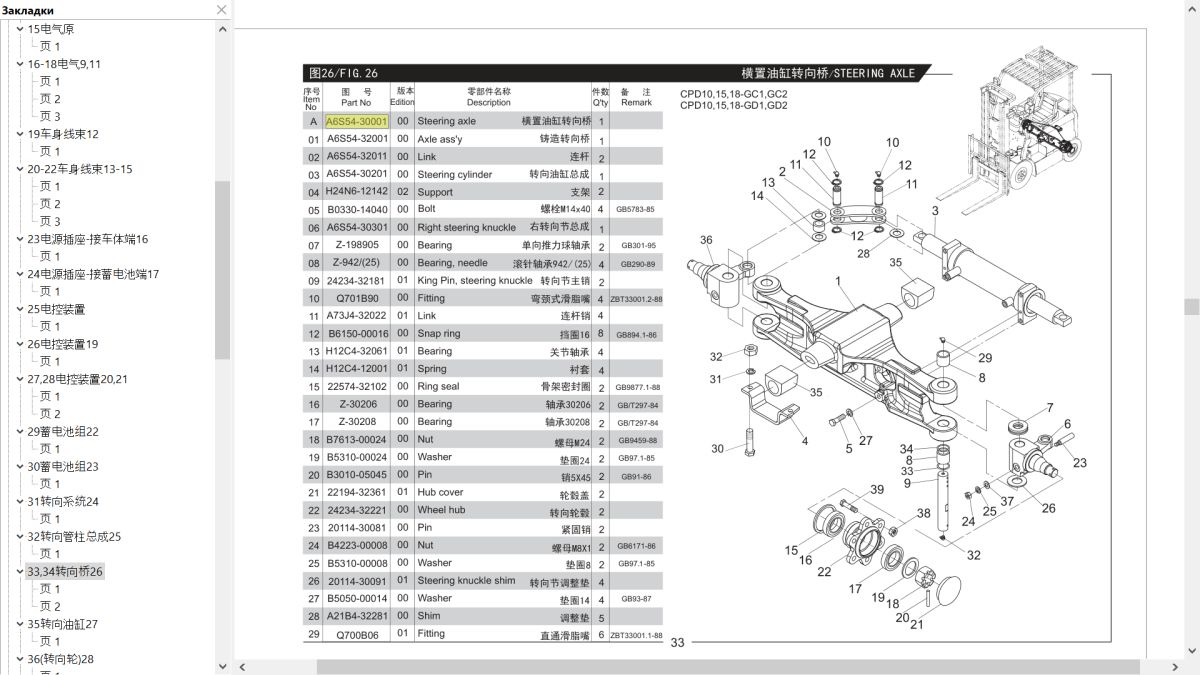
Task: Click the document horizontal scrollbar thumb
Action: 728,667
